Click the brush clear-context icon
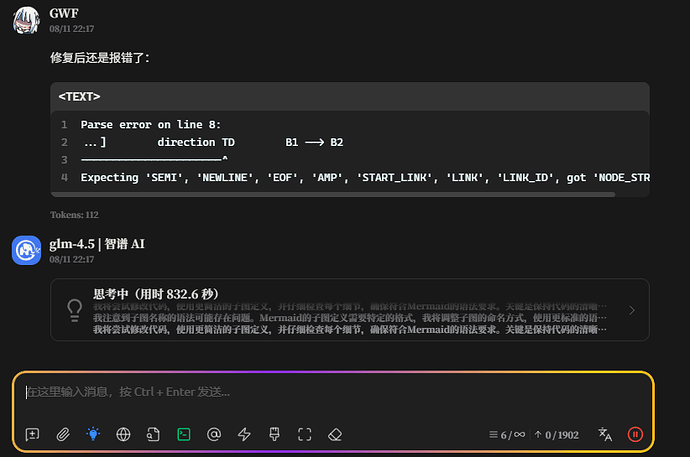This screenshot has height=457, width=690. coord(274,435)
